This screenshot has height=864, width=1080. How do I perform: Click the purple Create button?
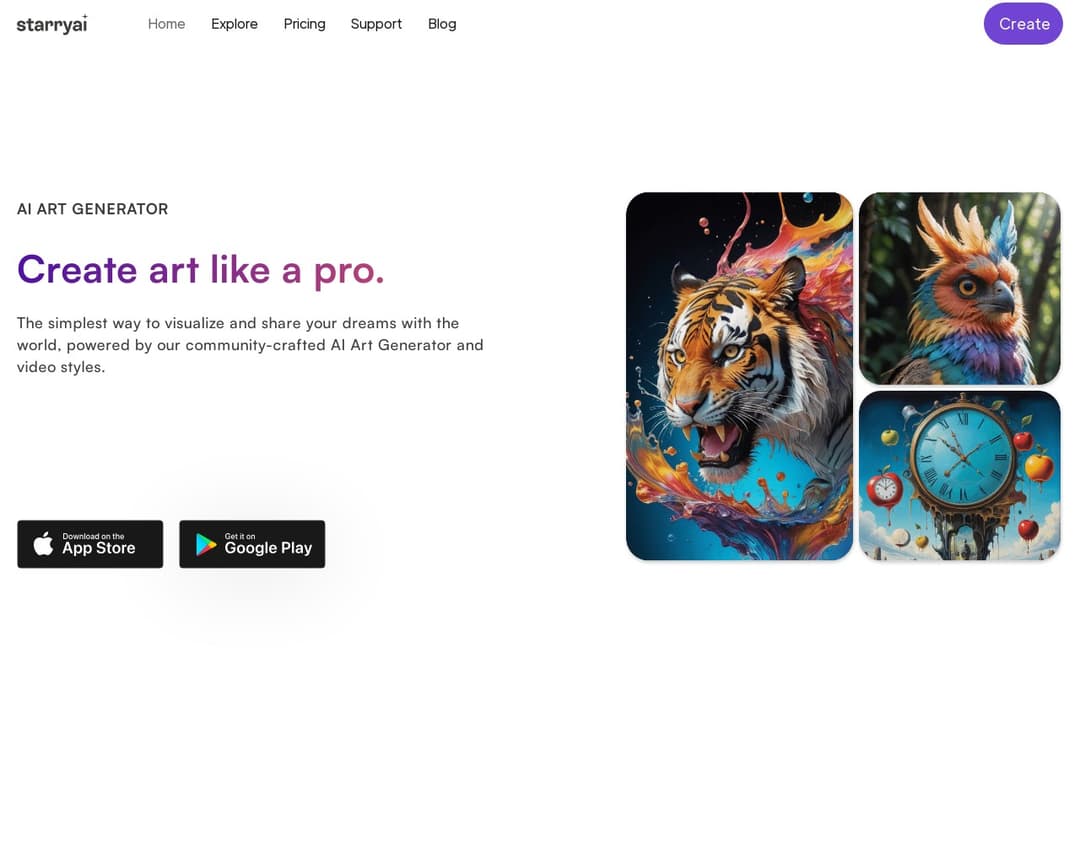pos(1024,24)
